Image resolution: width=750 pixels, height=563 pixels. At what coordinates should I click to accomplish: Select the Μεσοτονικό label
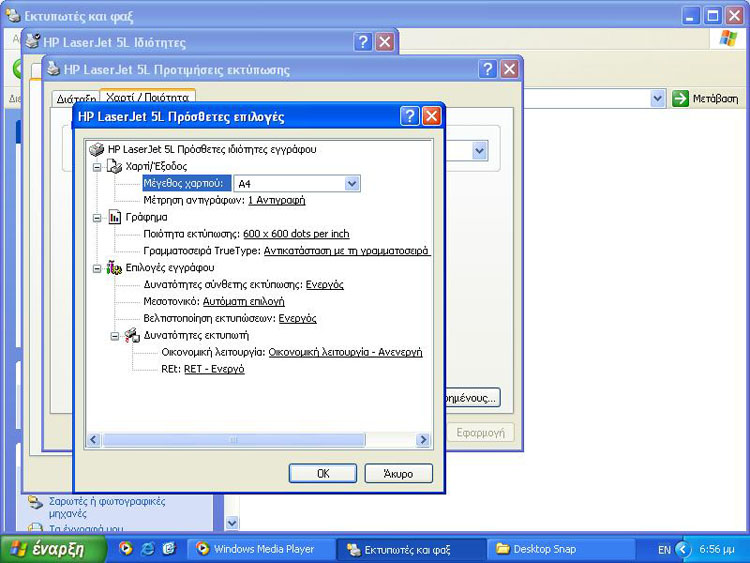tap(171, 301)
